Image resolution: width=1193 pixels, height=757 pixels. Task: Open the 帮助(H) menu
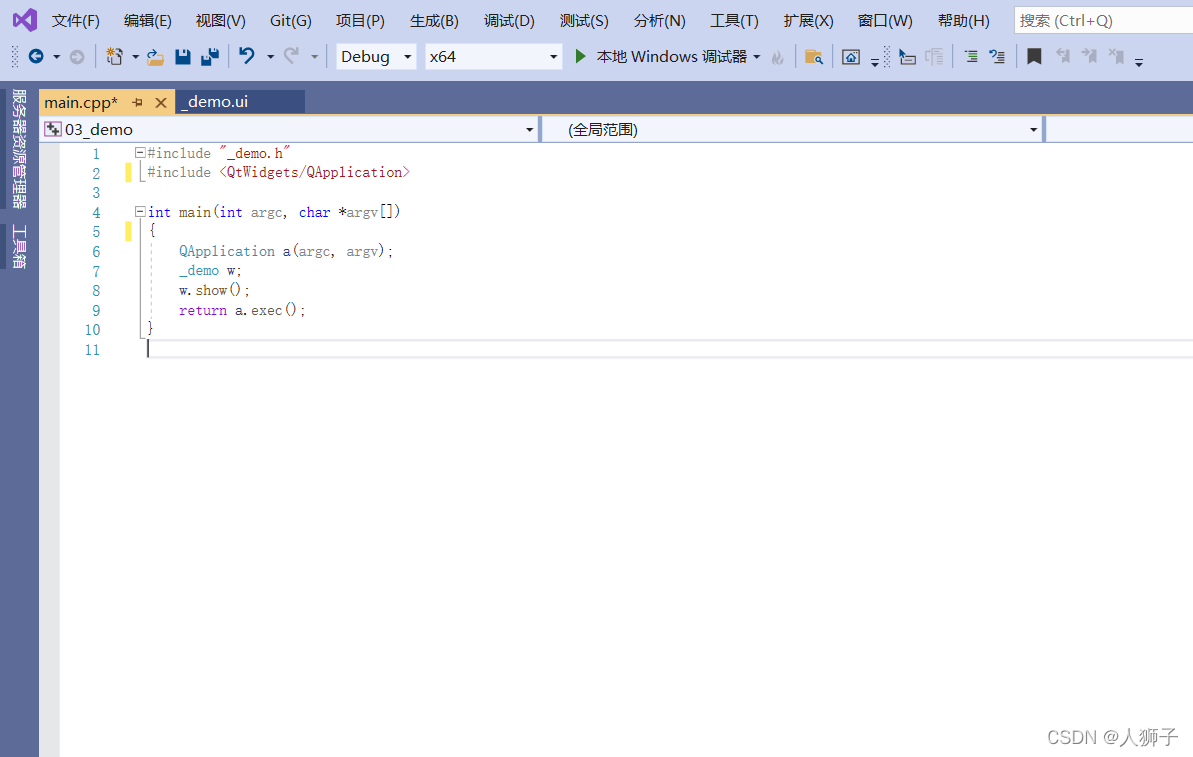(964, 21)
